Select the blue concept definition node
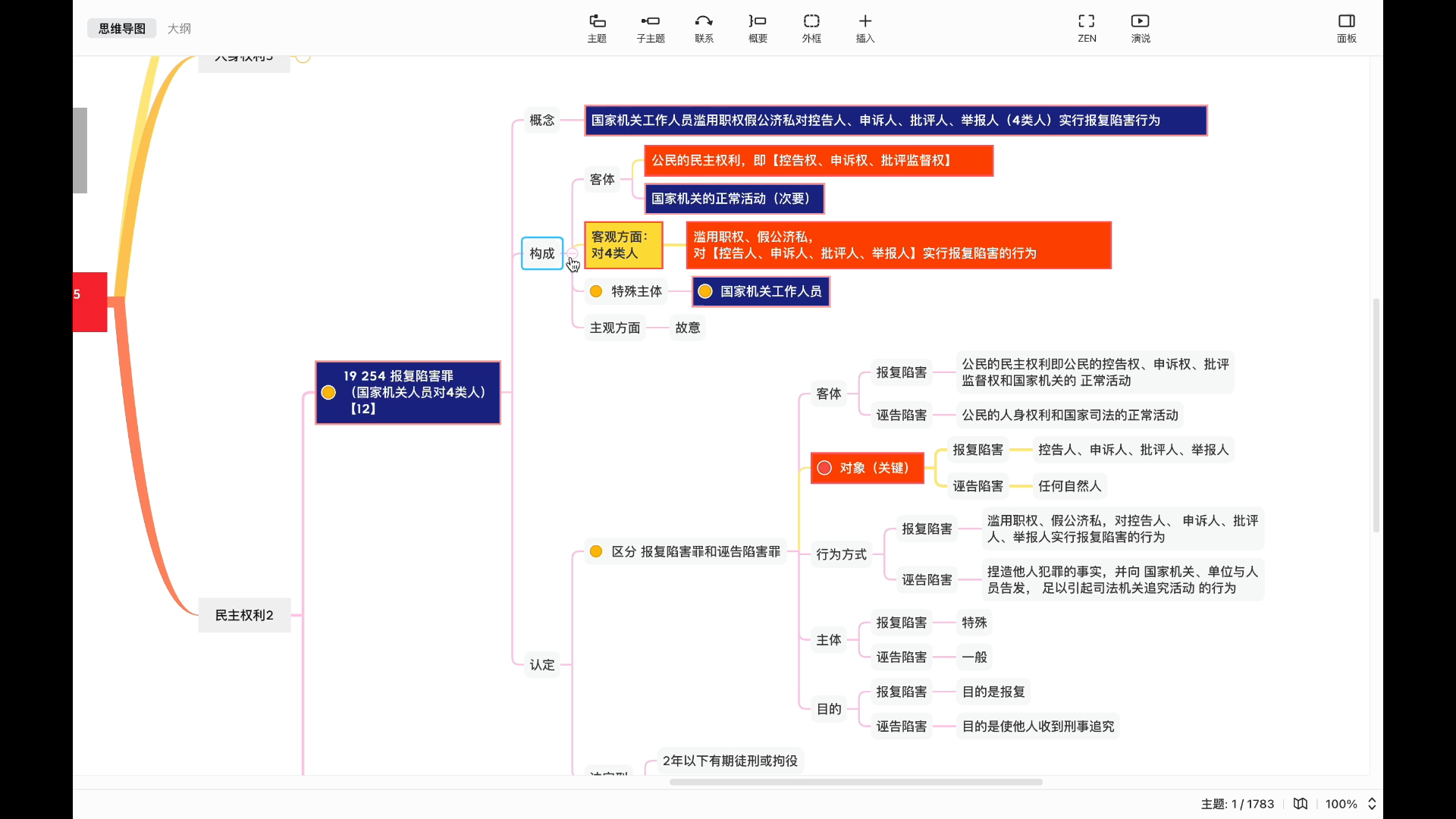This screenshot has height=819, width=1456. tap(896, 121)
